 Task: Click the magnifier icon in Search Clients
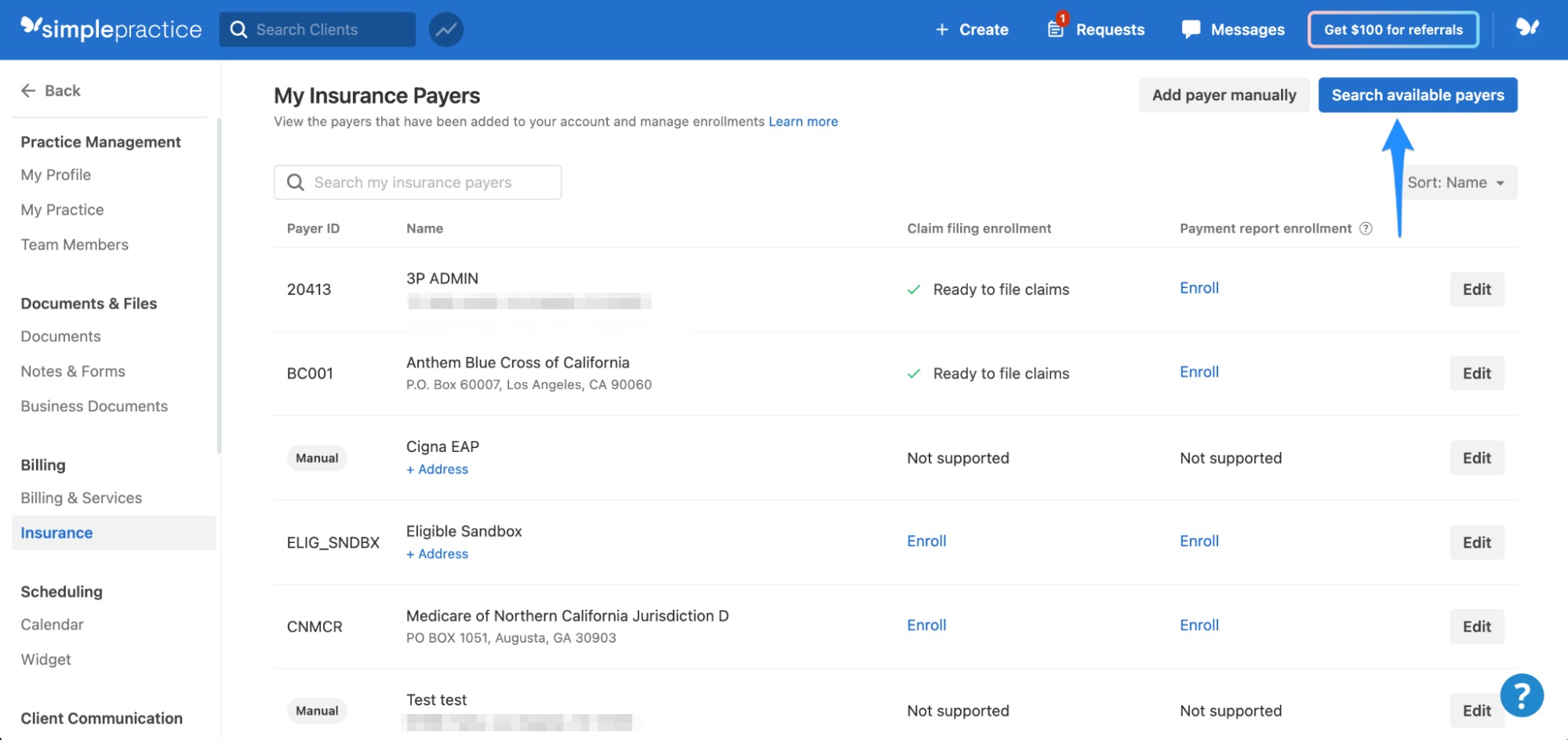point(238,30)
